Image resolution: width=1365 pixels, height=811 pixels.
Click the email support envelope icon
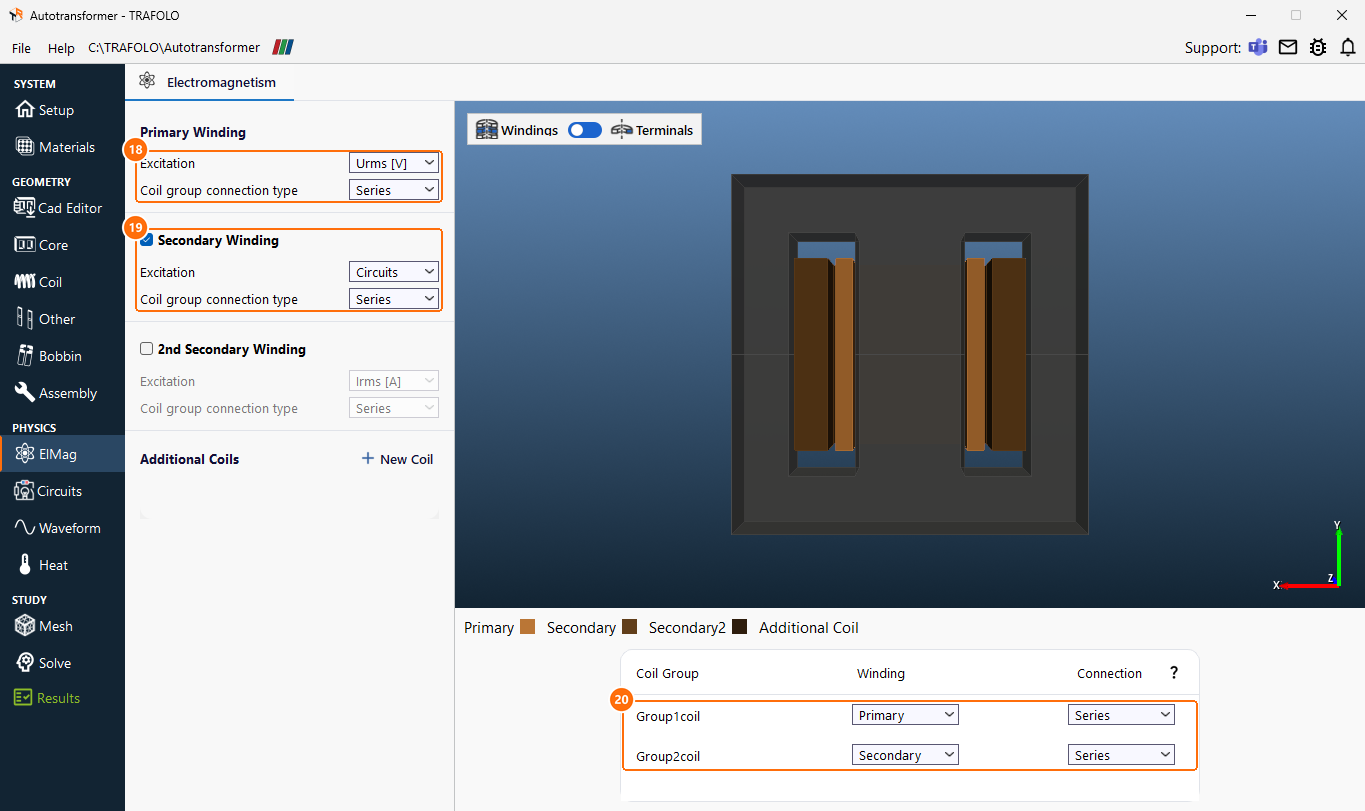click(x=1288, y=47)
